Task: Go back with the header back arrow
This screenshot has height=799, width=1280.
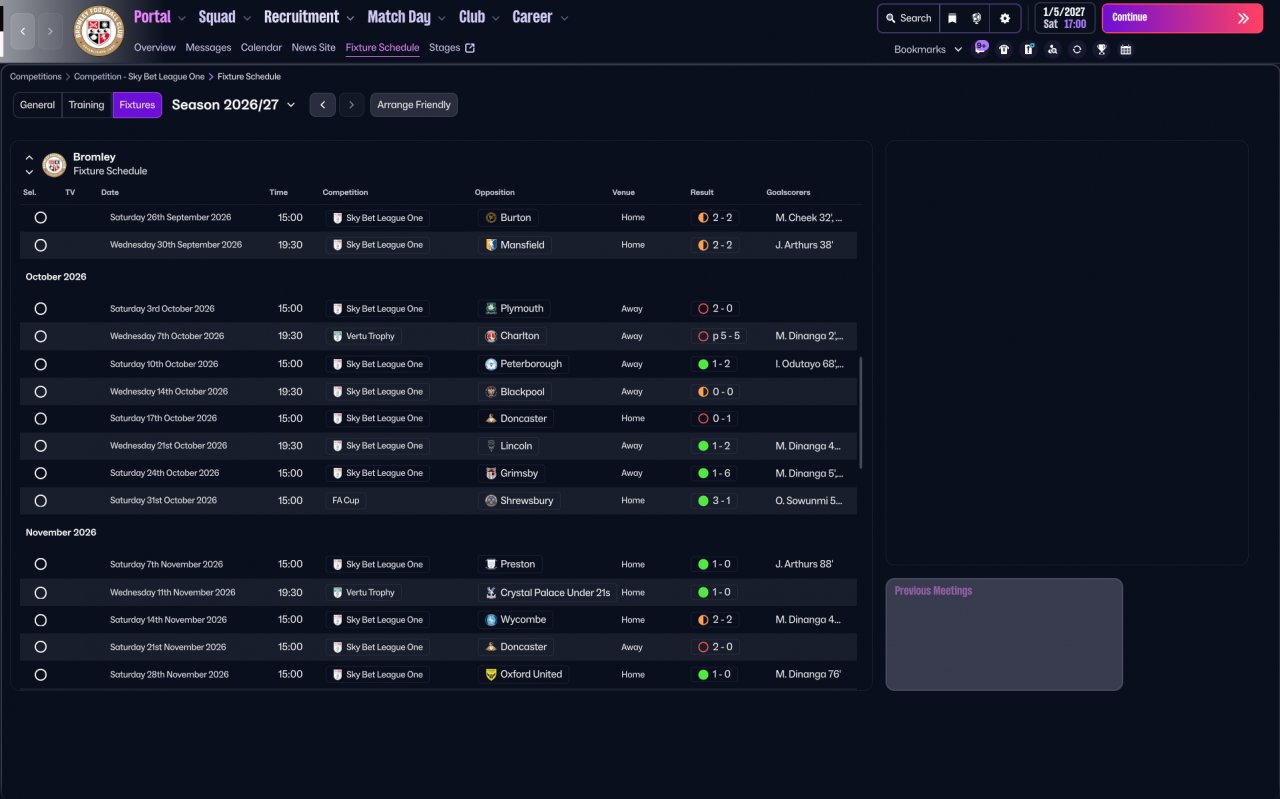Action: [23, 31]
